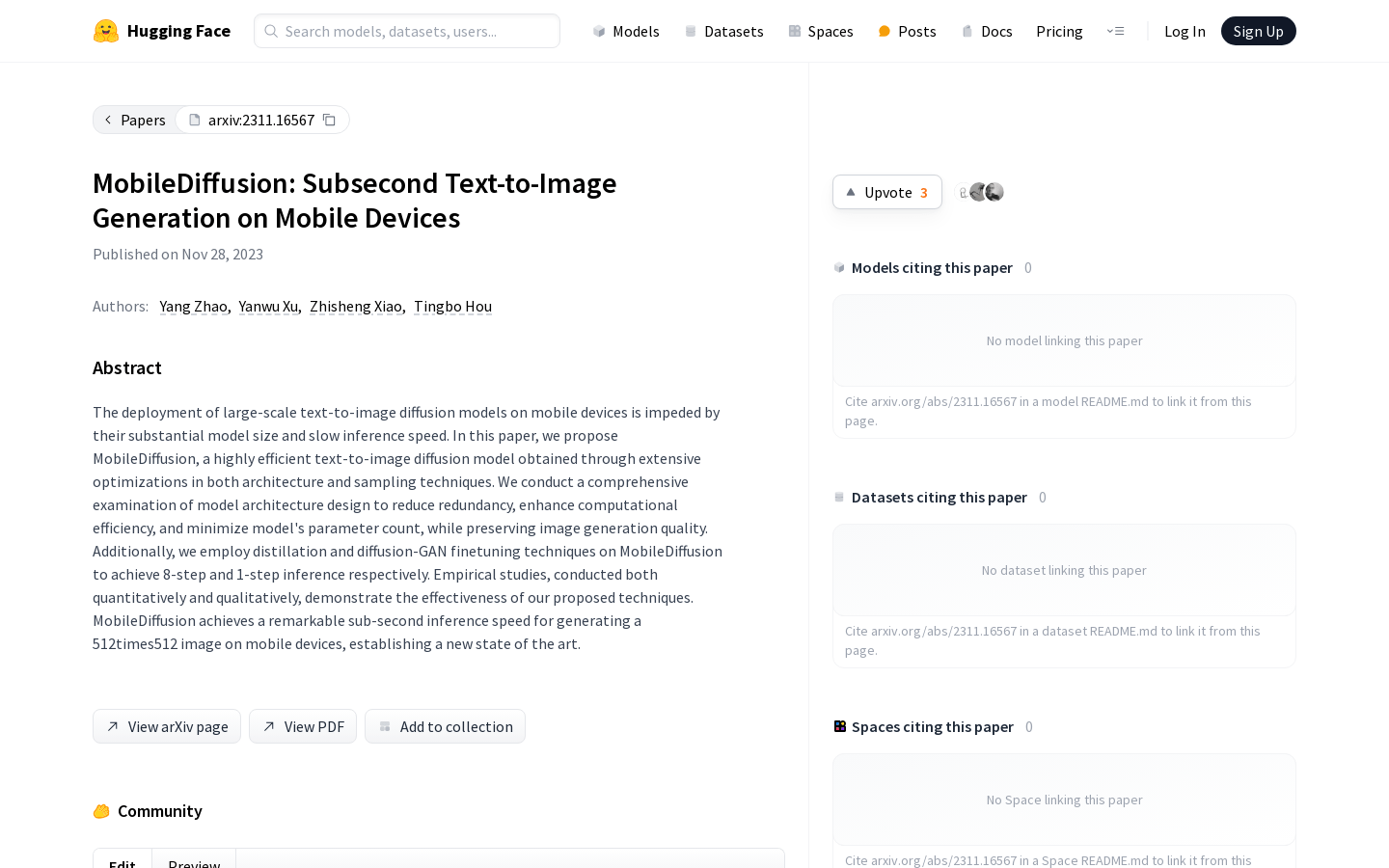Click upvoter avatar thumbnails
Viewport: 1389px width, 868px height.
(x=980, y=192)
